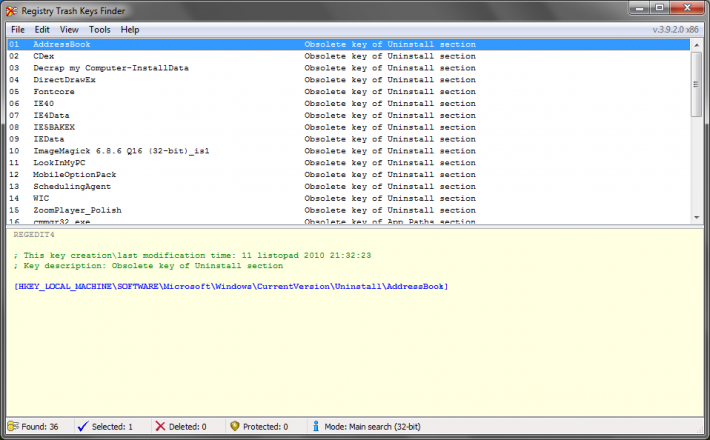710x440 pixels.
Task: Click the HKEY_LOCAL_MACHINE registry path line
Action: [x=231, y=287]
